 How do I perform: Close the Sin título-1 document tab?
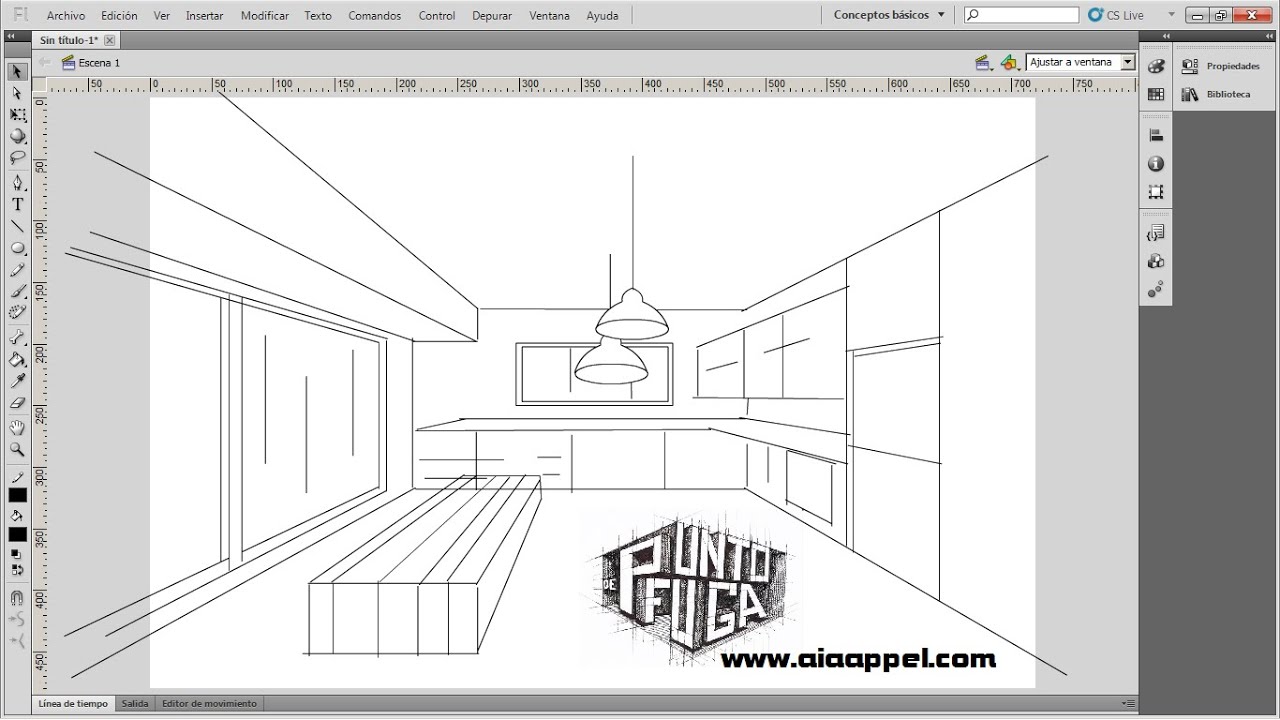[110, 40]
